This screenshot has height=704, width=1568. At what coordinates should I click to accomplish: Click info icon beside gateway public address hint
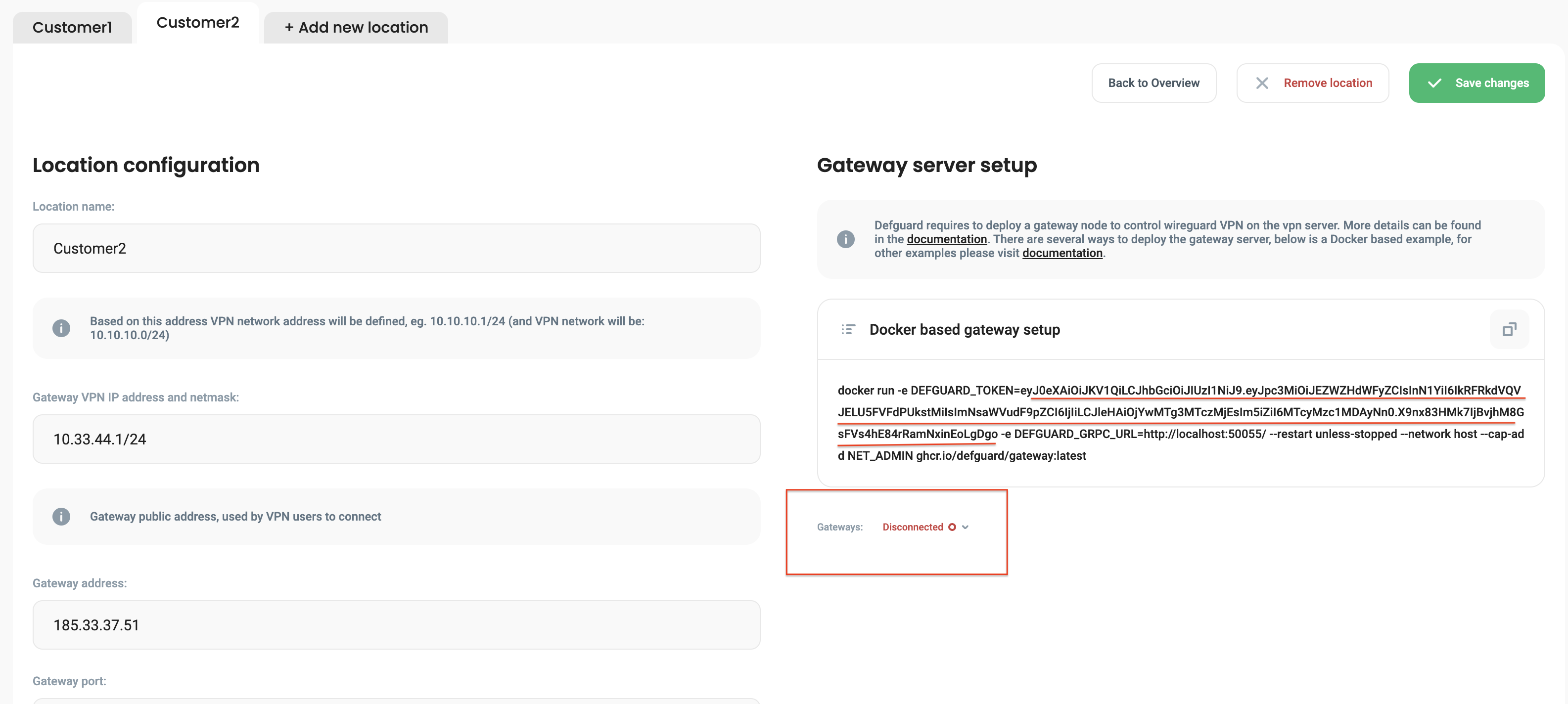(x=61, y=517)
